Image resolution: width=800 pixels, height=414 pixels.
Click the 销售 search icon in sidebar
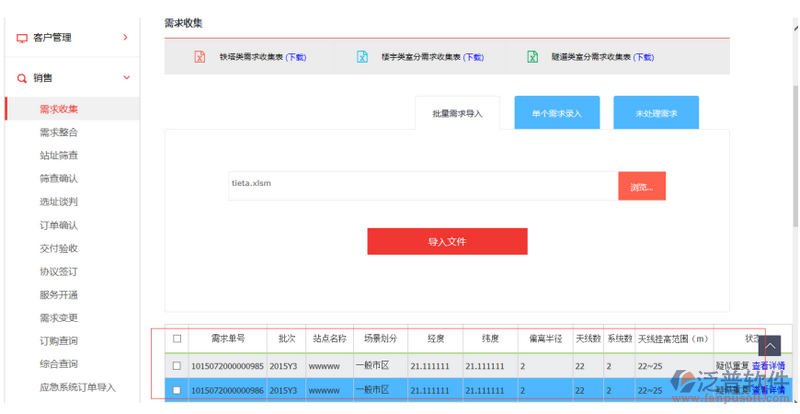[x=22, y=78]
